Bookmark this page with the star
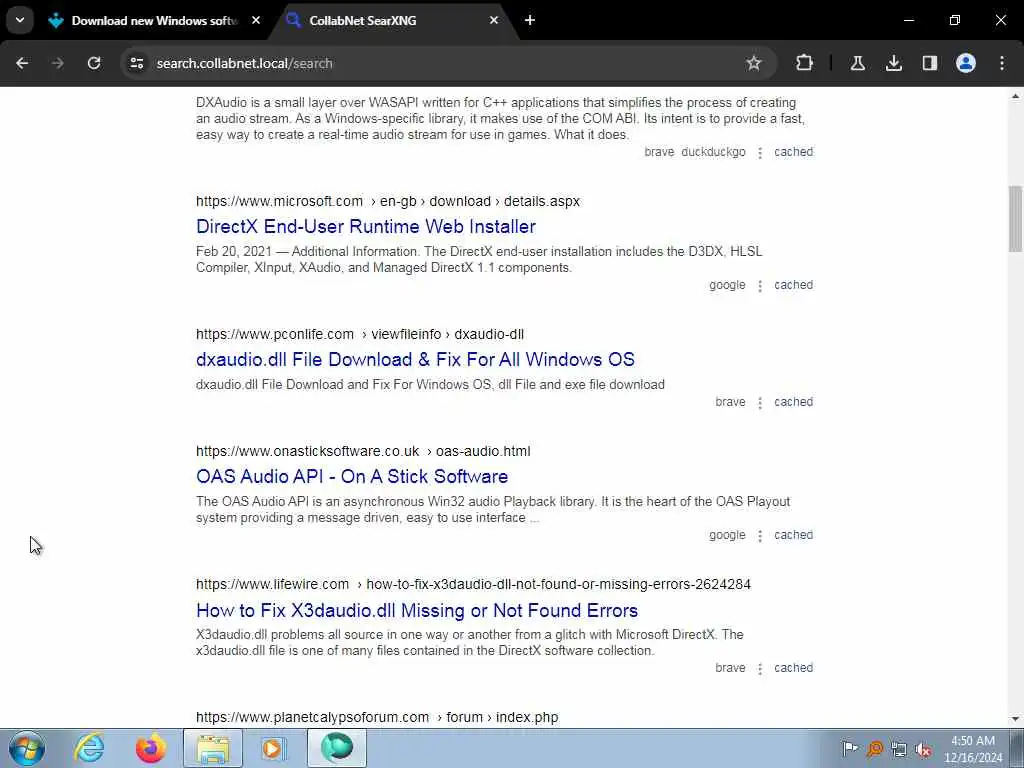Screen dimensions: 1024x768 pyautogui.click(x=754, y=63)
